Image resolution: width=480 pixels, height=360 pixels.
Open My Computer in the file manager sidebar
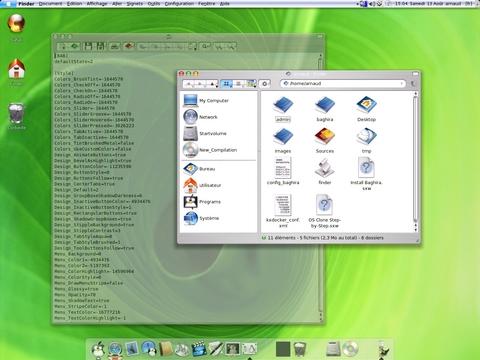pyautogui.click(x=206, y=100)
